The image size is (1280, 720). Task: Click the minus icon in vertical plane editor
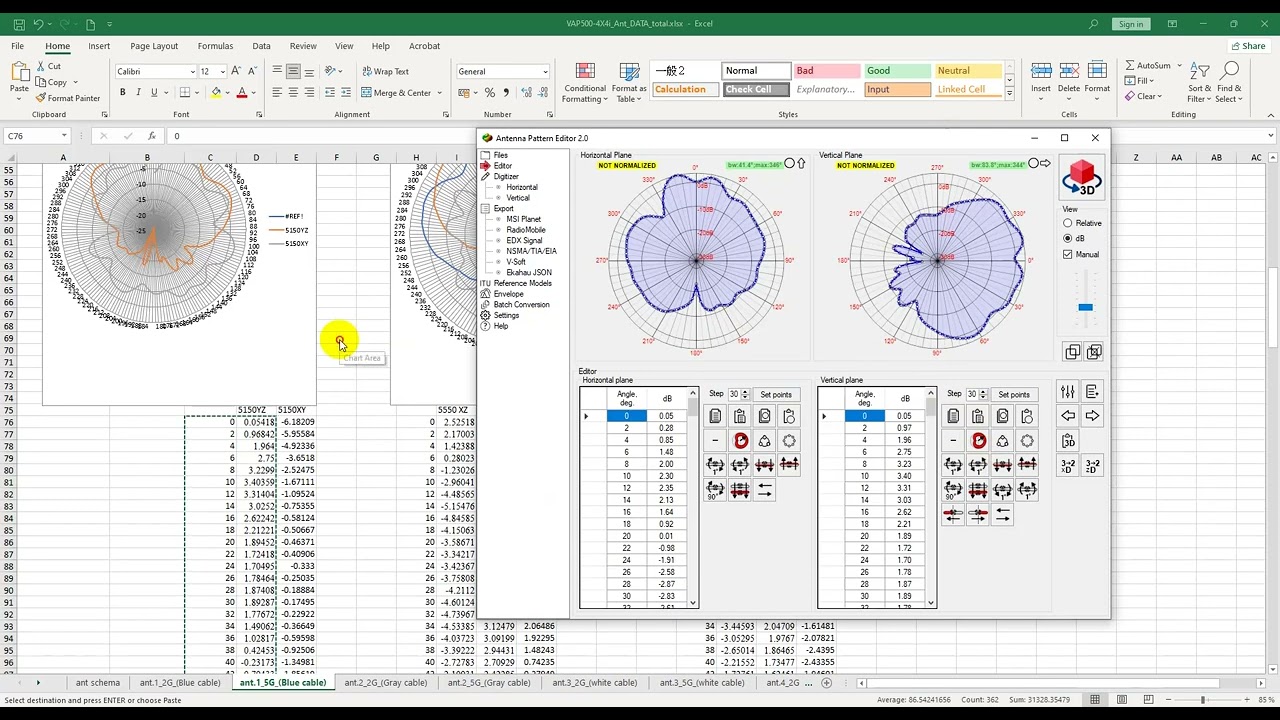(x=953, y=440)
